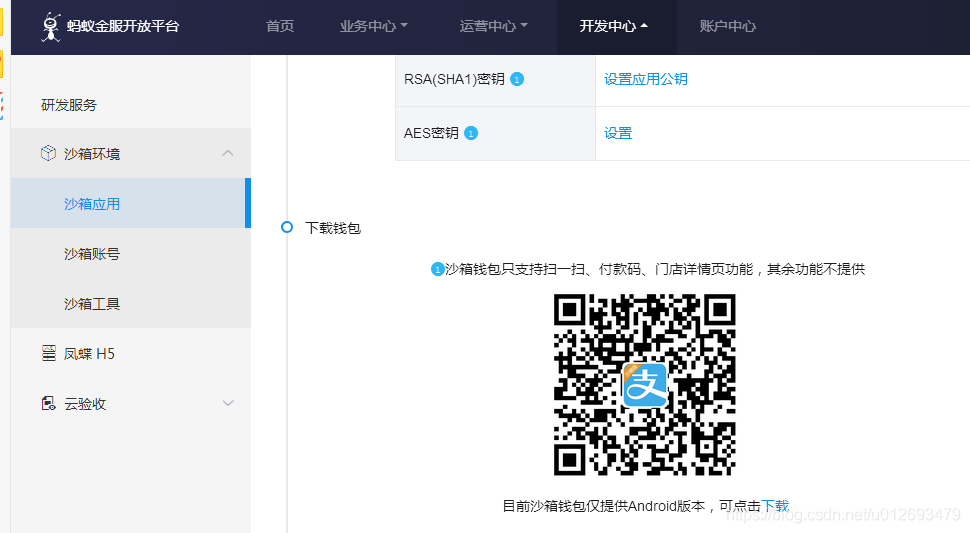Click the 下载钱包 heading text
Viewport: 970px width, 533px height.
[x=333, y=228]
